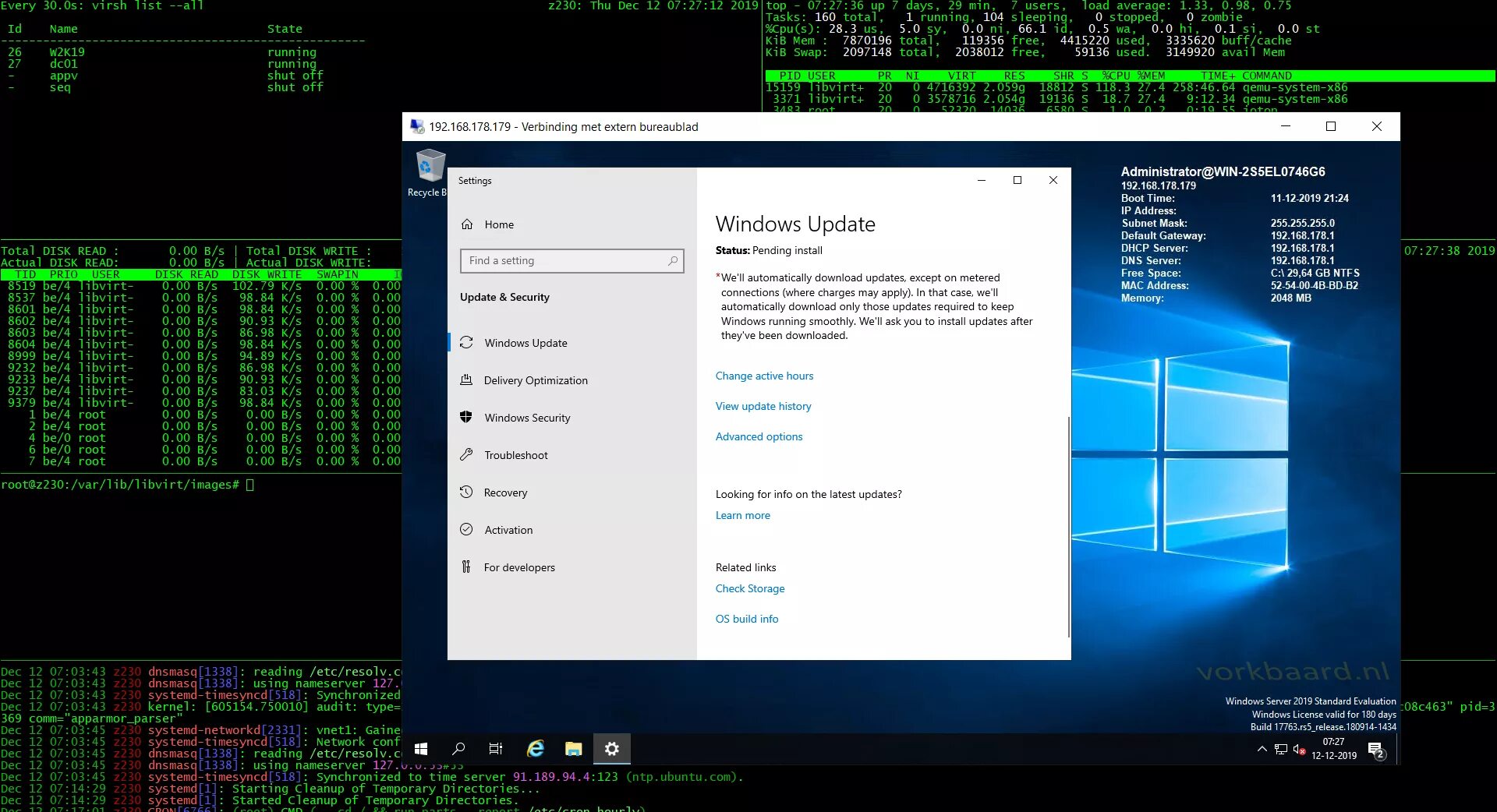Maximize the Settings window

[1017, 180]
